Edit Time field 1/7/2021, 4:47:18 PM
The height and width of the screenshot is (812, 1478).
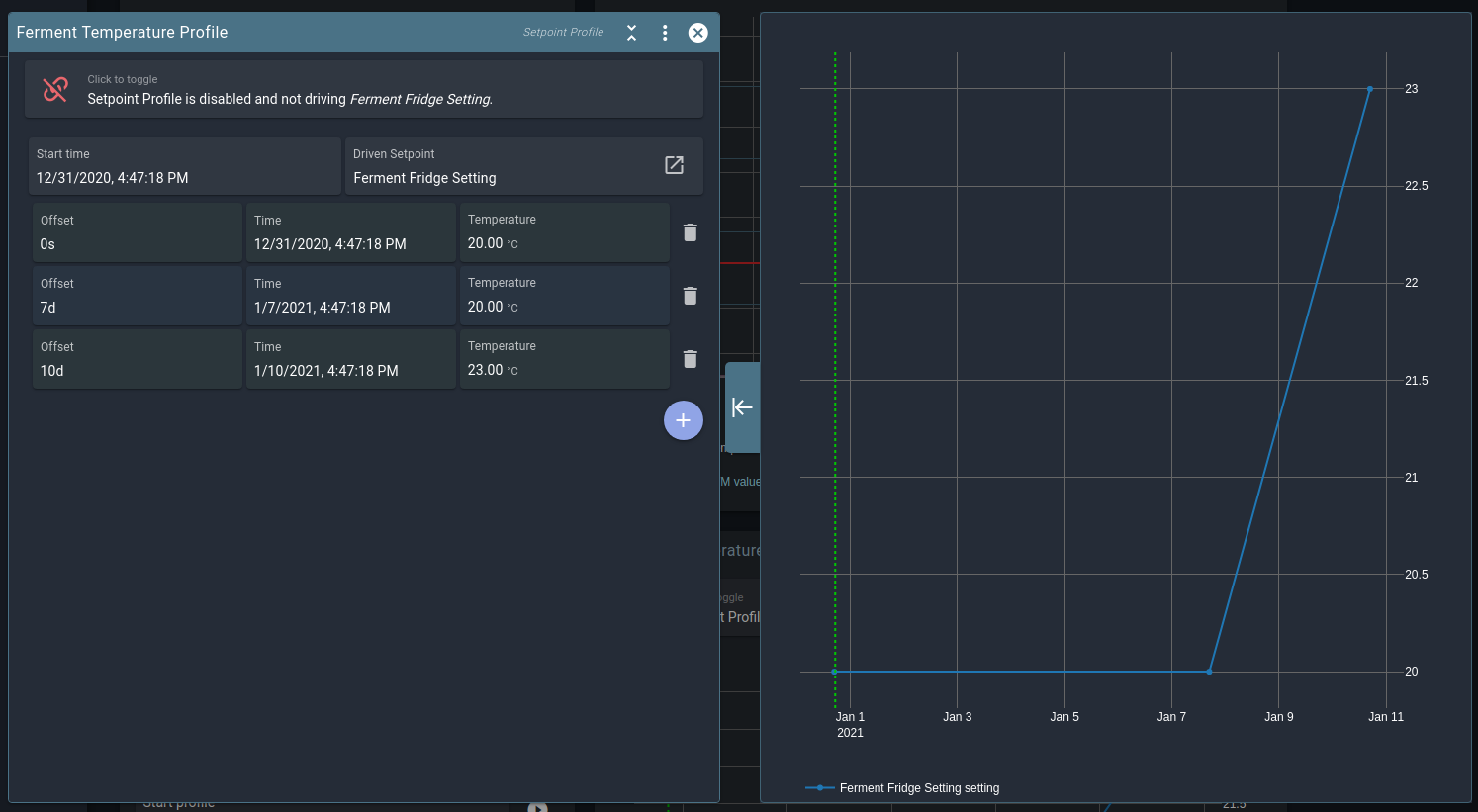351,296
